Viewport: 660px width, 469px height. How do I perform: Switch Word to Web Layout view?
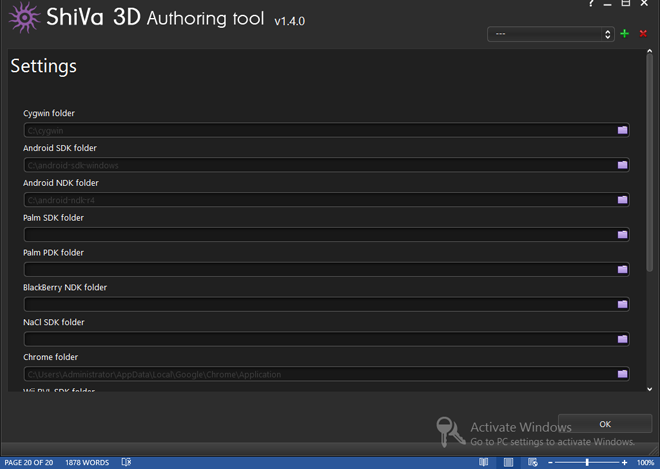pos(532,462)
